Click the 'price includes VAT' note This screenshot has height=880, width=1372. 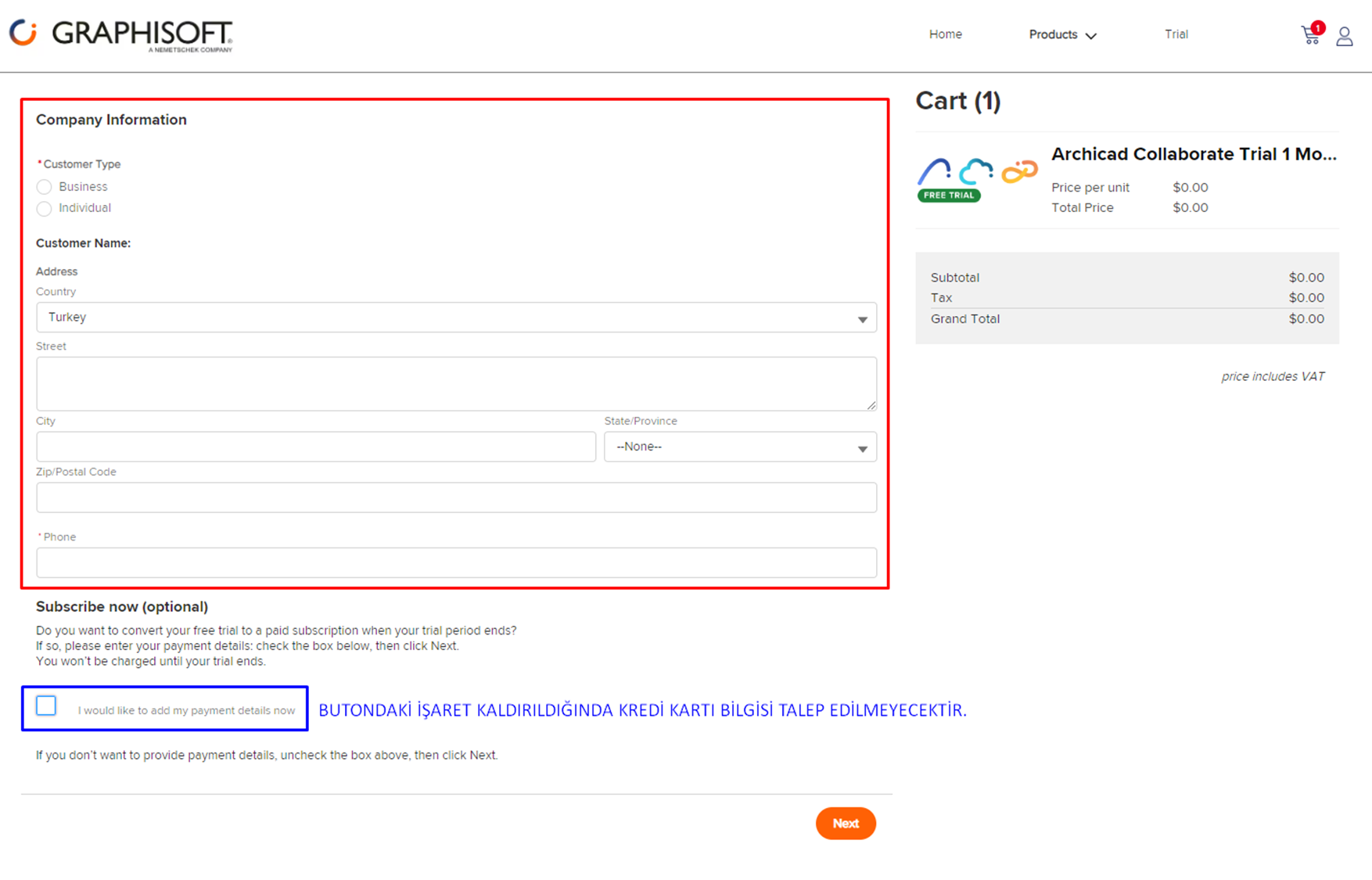(x=1273, y=376)
